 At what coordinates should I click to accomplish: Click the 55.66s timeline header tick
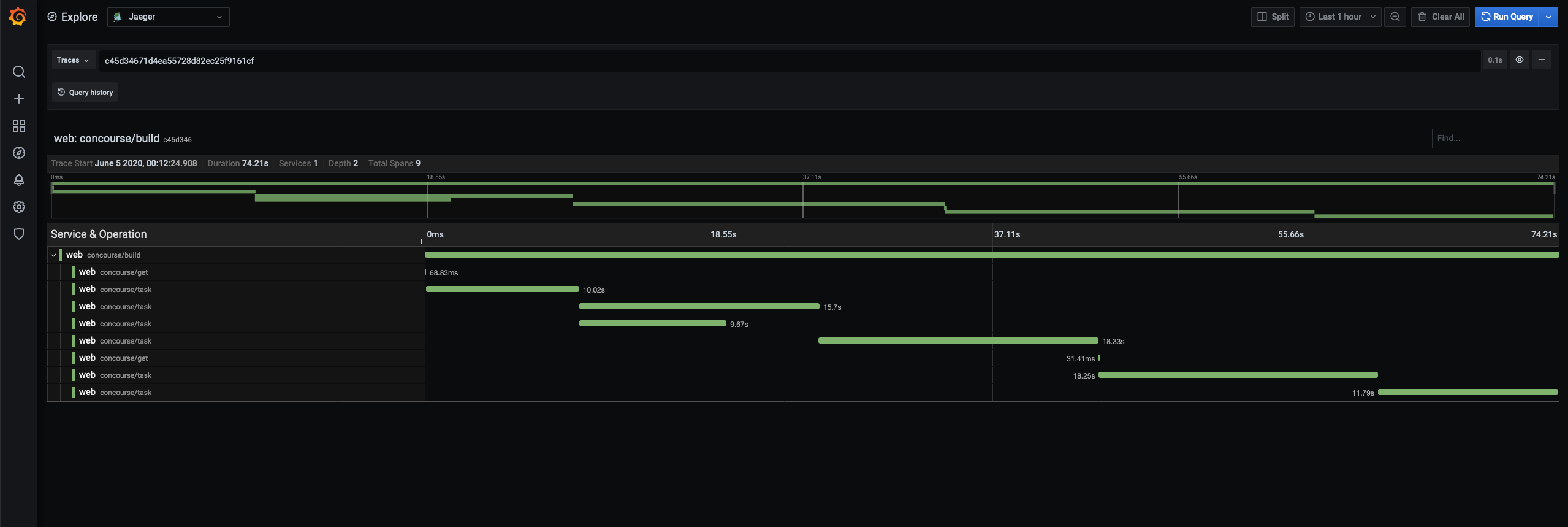(x=1291, y=234)
